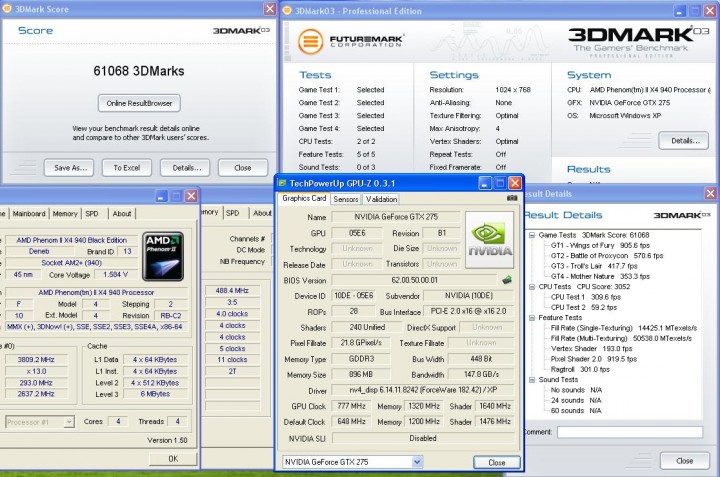Click the GPU-Z screenshot camera icon

[x=512, y=198]
